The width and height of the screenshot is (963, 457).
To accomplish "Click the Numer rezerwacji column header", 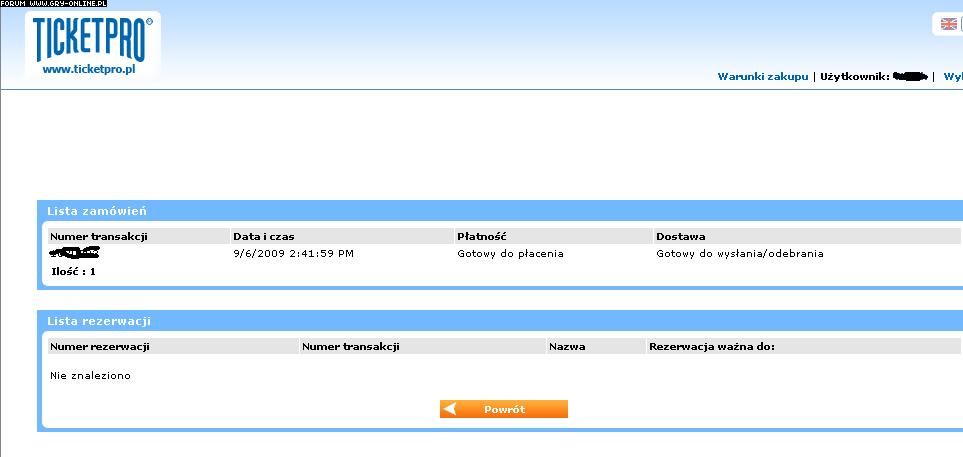I will pyautogui.click(x=100, y=346).
